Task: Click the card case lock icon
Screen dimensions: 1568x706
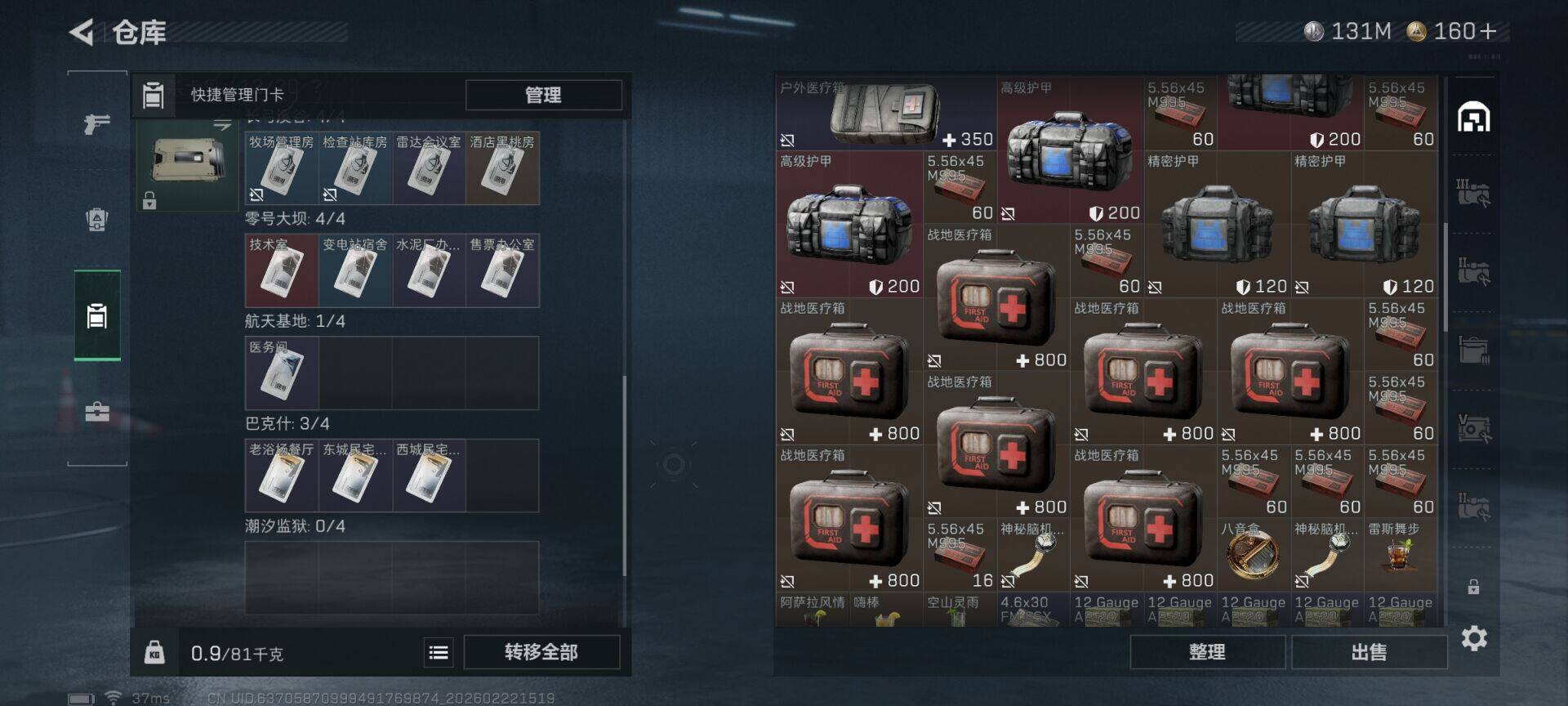Action: tap(149, 200)
